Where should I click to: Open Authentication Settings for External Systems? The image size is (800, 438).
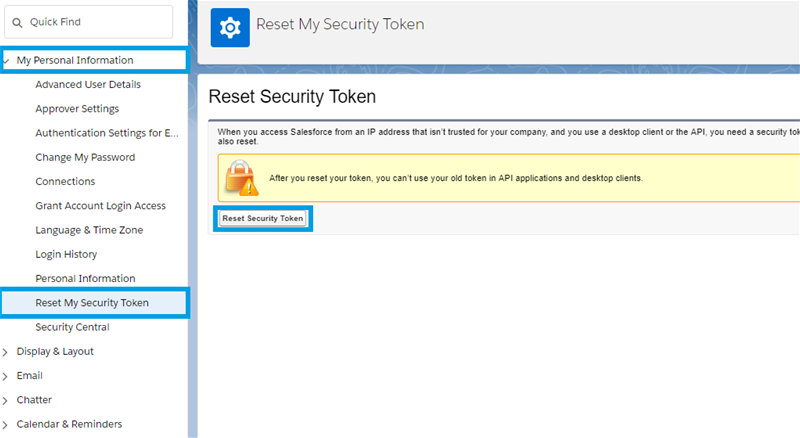[x=107, y=133]
